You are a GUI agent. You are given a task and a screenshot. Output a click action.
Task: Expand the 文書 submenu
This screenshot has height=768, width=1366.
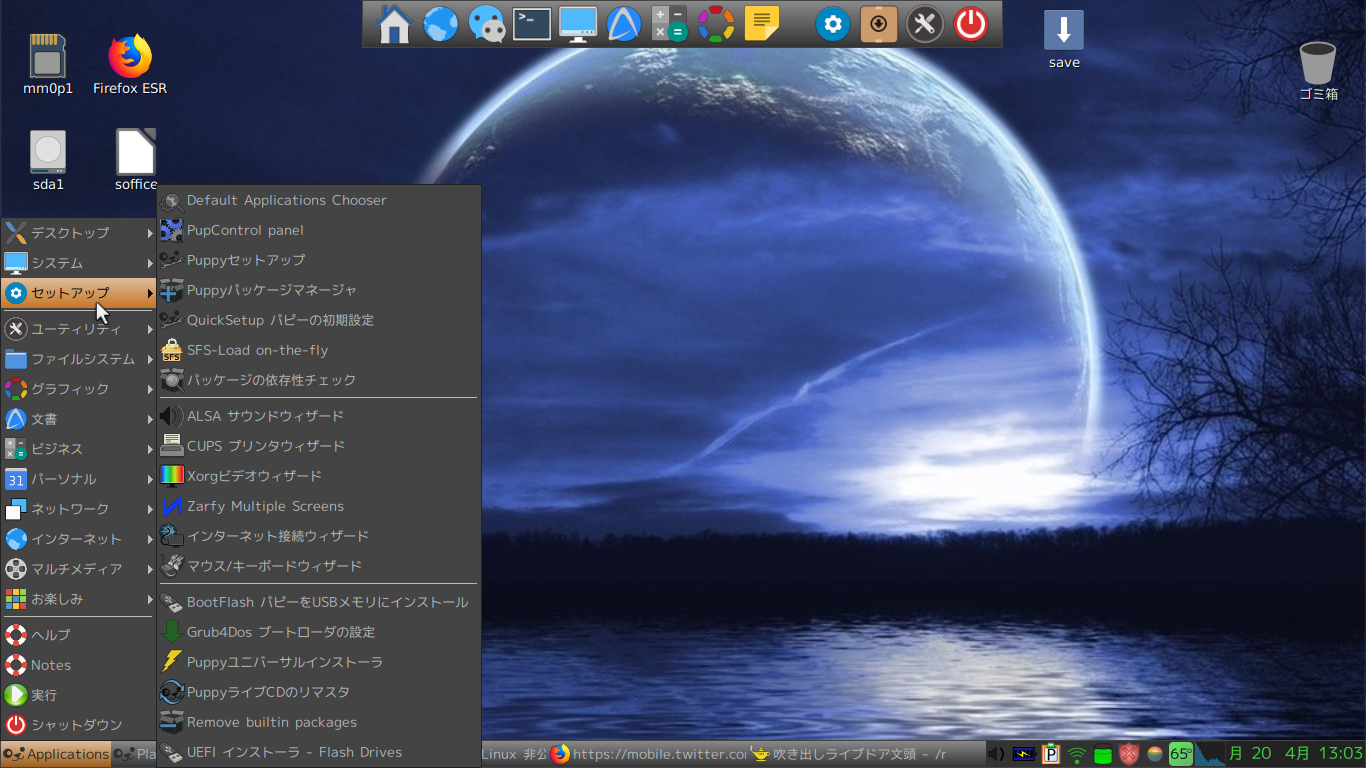point(79,419)
